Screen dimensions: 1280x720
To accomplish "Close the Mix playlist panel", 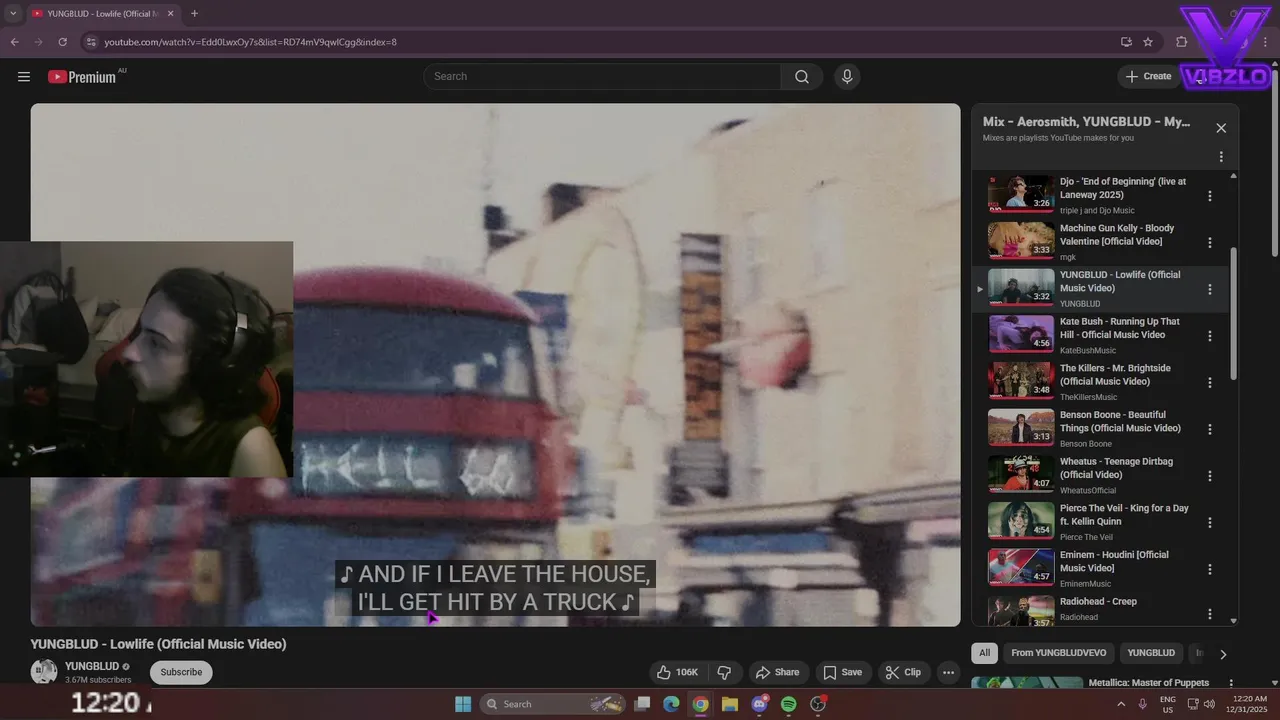I will tap(1221, 128).
